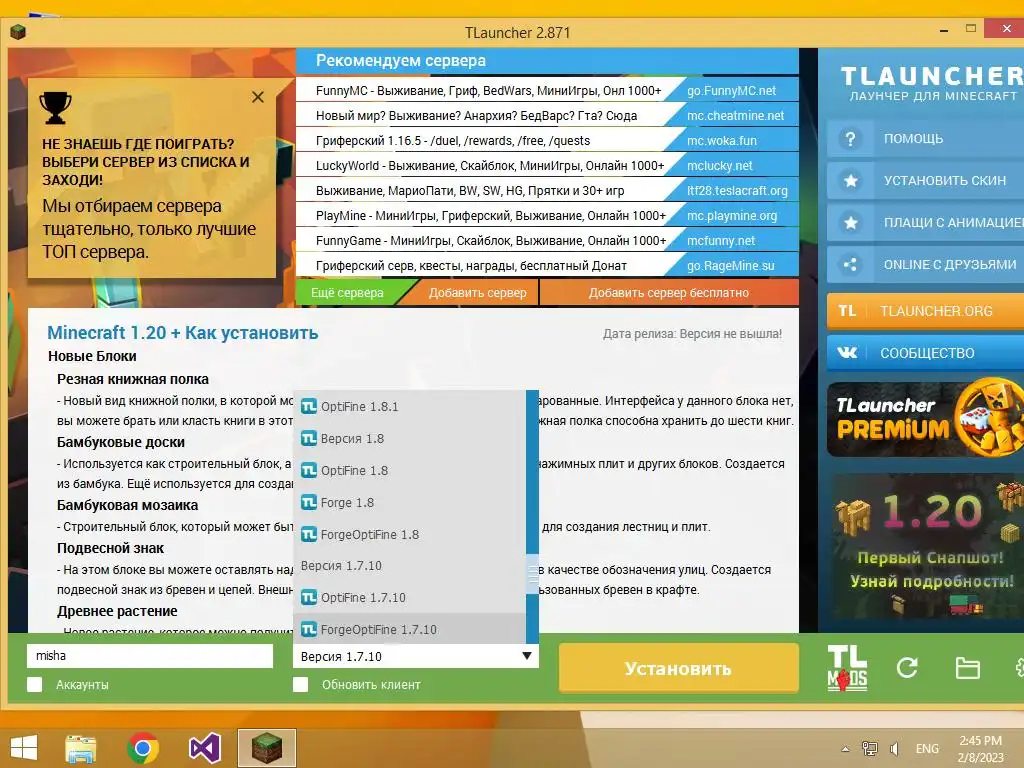The height and width of the screenshot is (768, 1024).
Task: Click TLauncher Premium banner
Action: 925,419
